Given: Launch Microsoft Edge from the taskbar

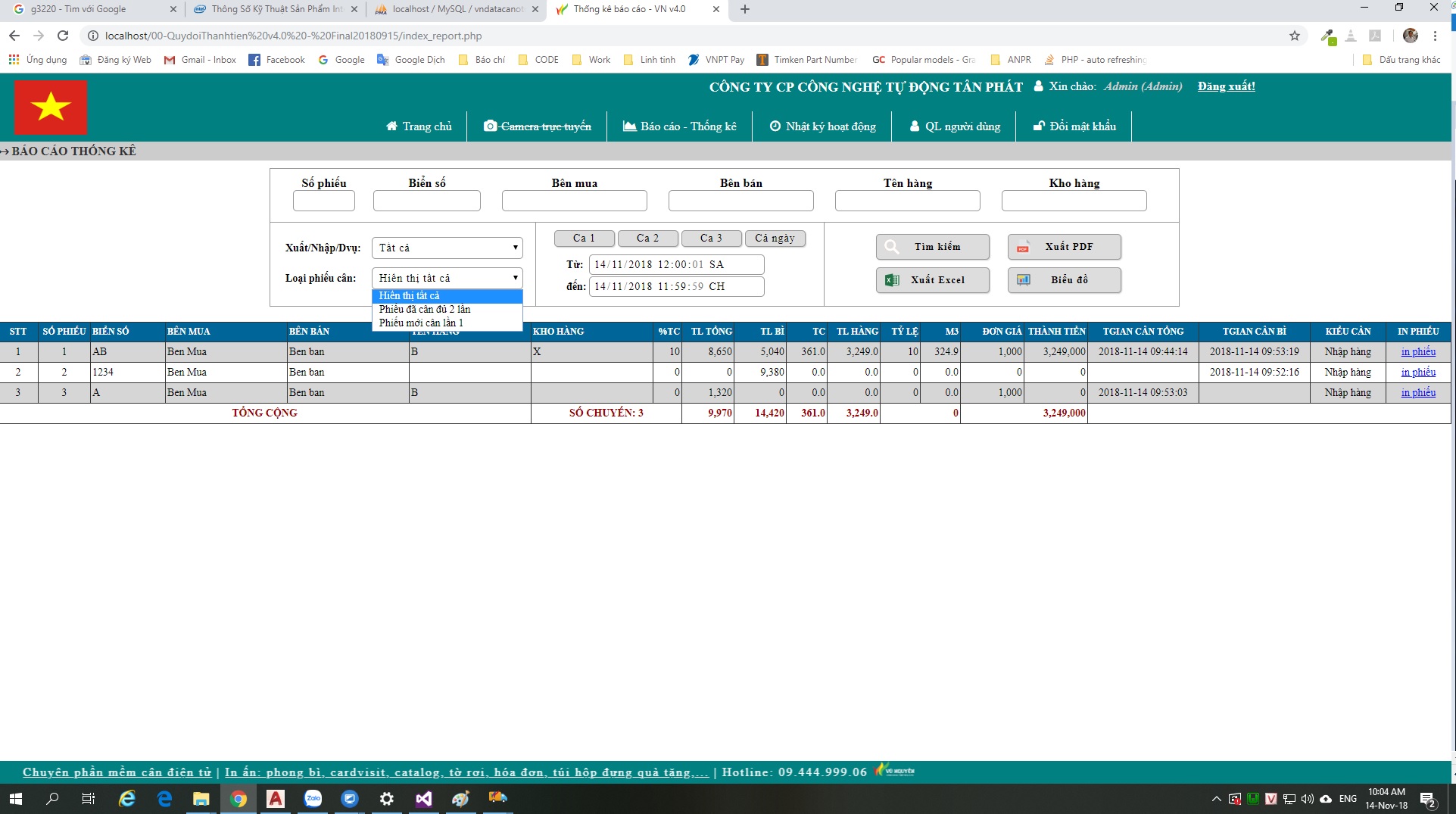Looking at the screenshot, I should (164, 799).
